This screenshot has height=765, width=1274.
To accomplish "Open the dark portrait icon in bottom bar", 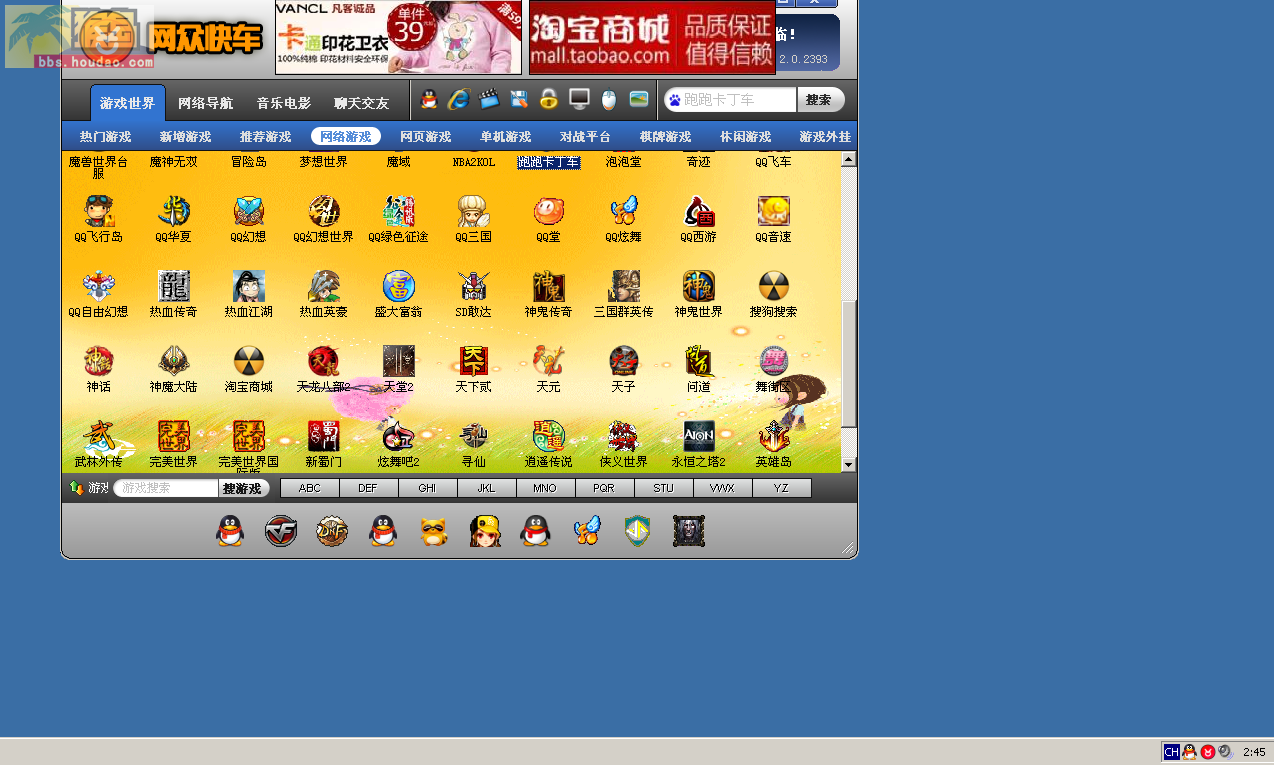I will 689,531.
